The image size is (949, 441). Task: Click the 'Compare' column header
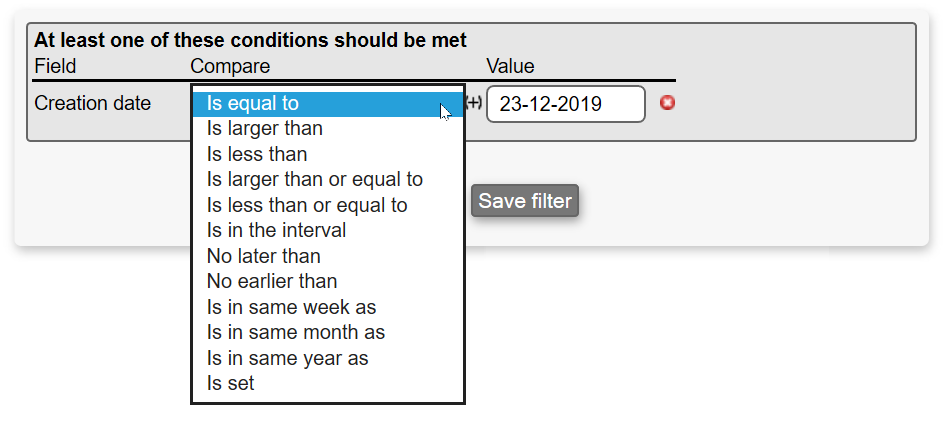[x=230, y=66]
